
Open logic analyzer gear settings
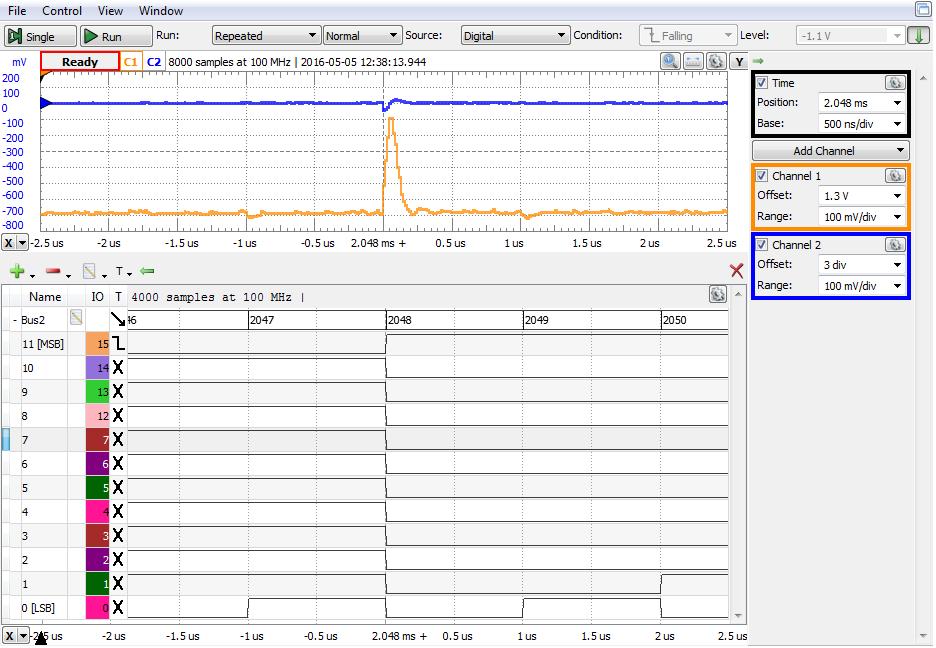(x=718, y=294)
